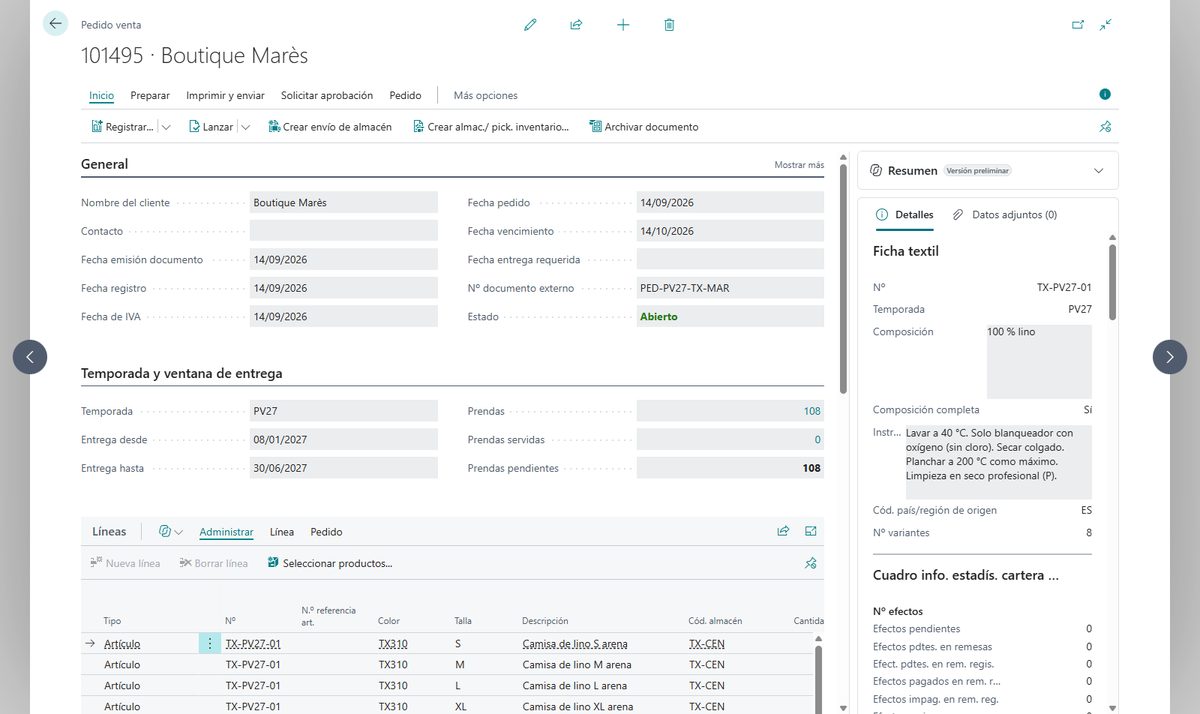This screenshot has height=714, width=1200.
Task: Open the Línea menu in Líneas section
Action: (x=282, y=532)
